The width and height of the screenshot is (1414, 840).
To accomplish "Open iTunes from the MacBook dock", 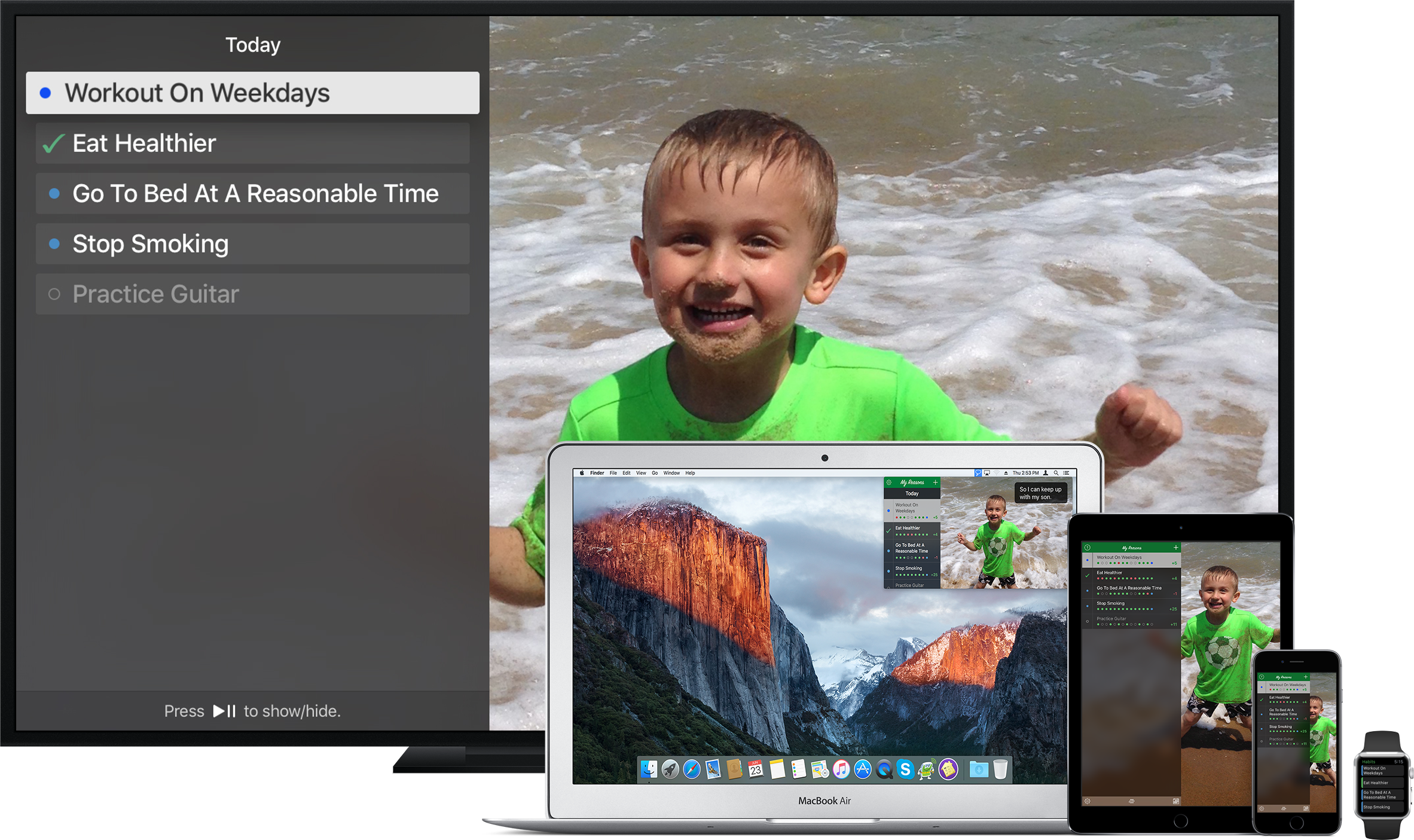I will pos(841,769).
